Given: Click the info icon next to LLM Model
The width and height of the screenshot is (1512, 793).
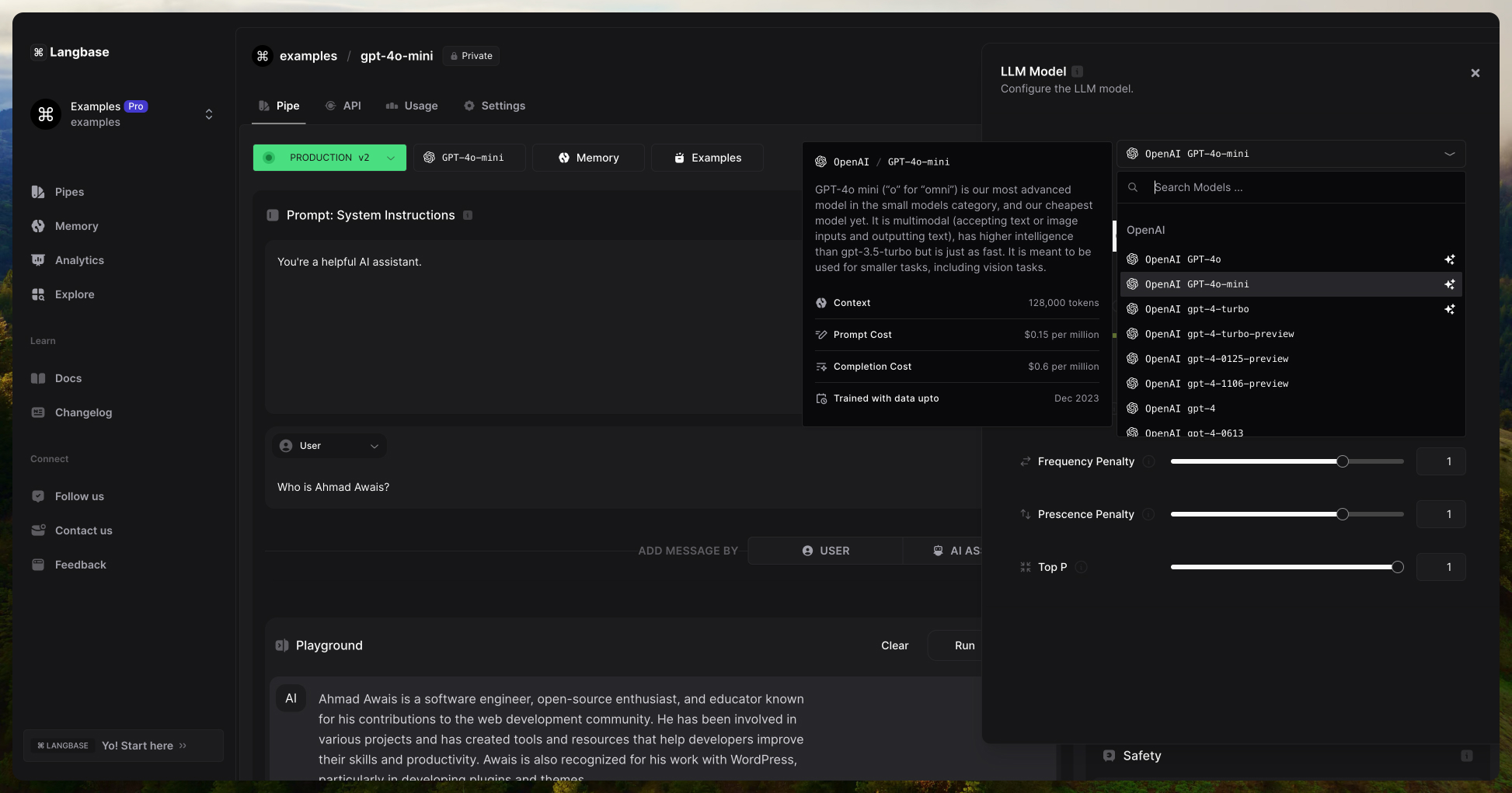Looking at the screenshot, I should (x=1077, y=71).
